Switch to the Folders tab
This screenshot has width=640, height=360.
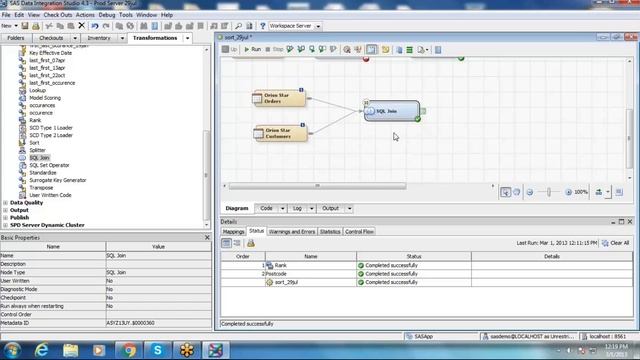[16, 38]
